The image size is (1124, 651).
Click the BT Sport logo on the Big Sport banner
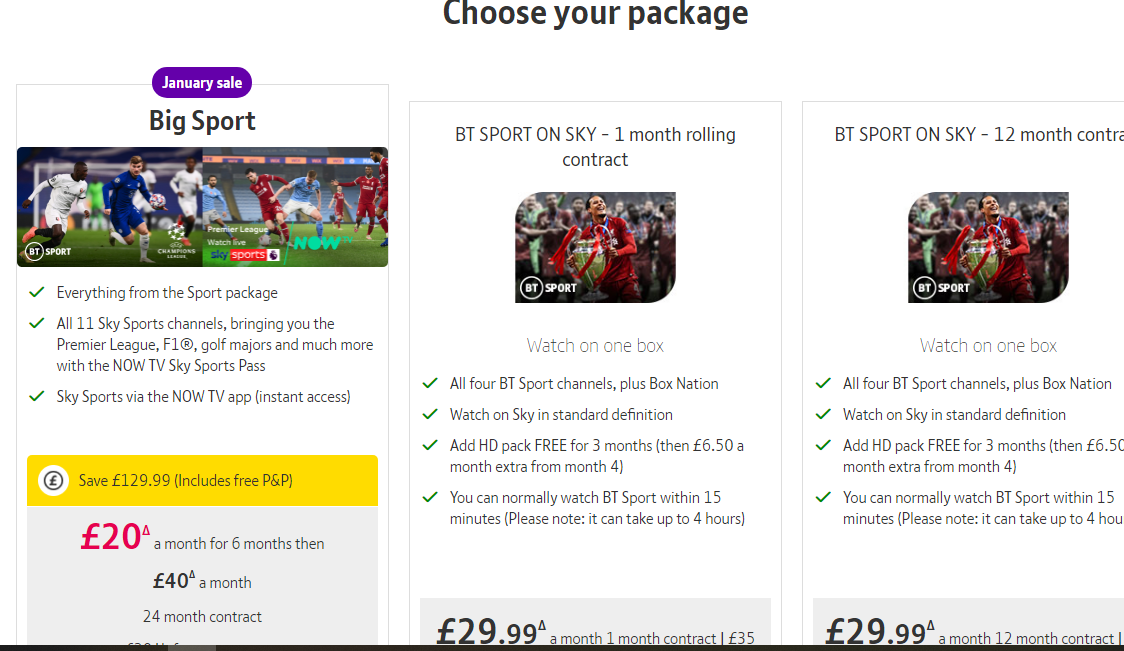[49, 251]
